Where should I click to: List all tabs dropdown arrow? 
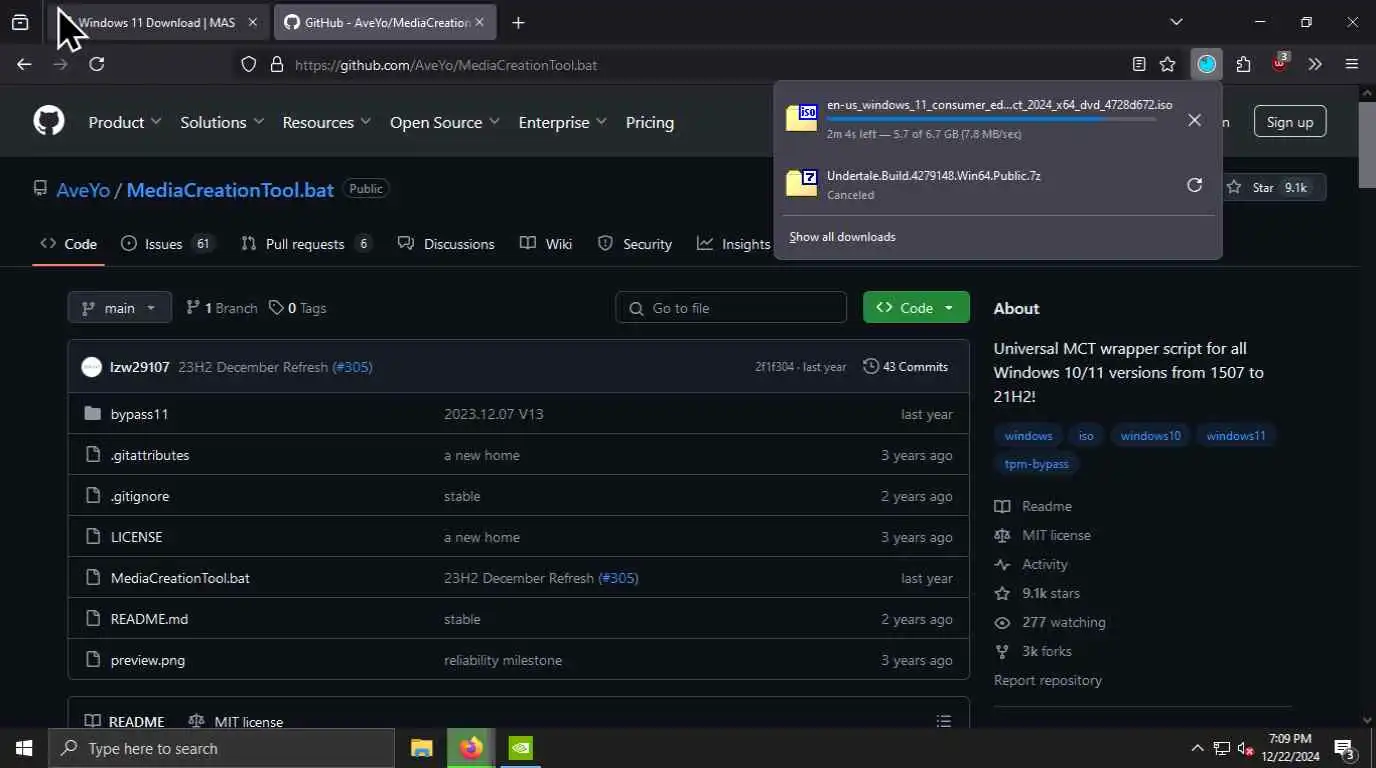(x=1176, y=22)
